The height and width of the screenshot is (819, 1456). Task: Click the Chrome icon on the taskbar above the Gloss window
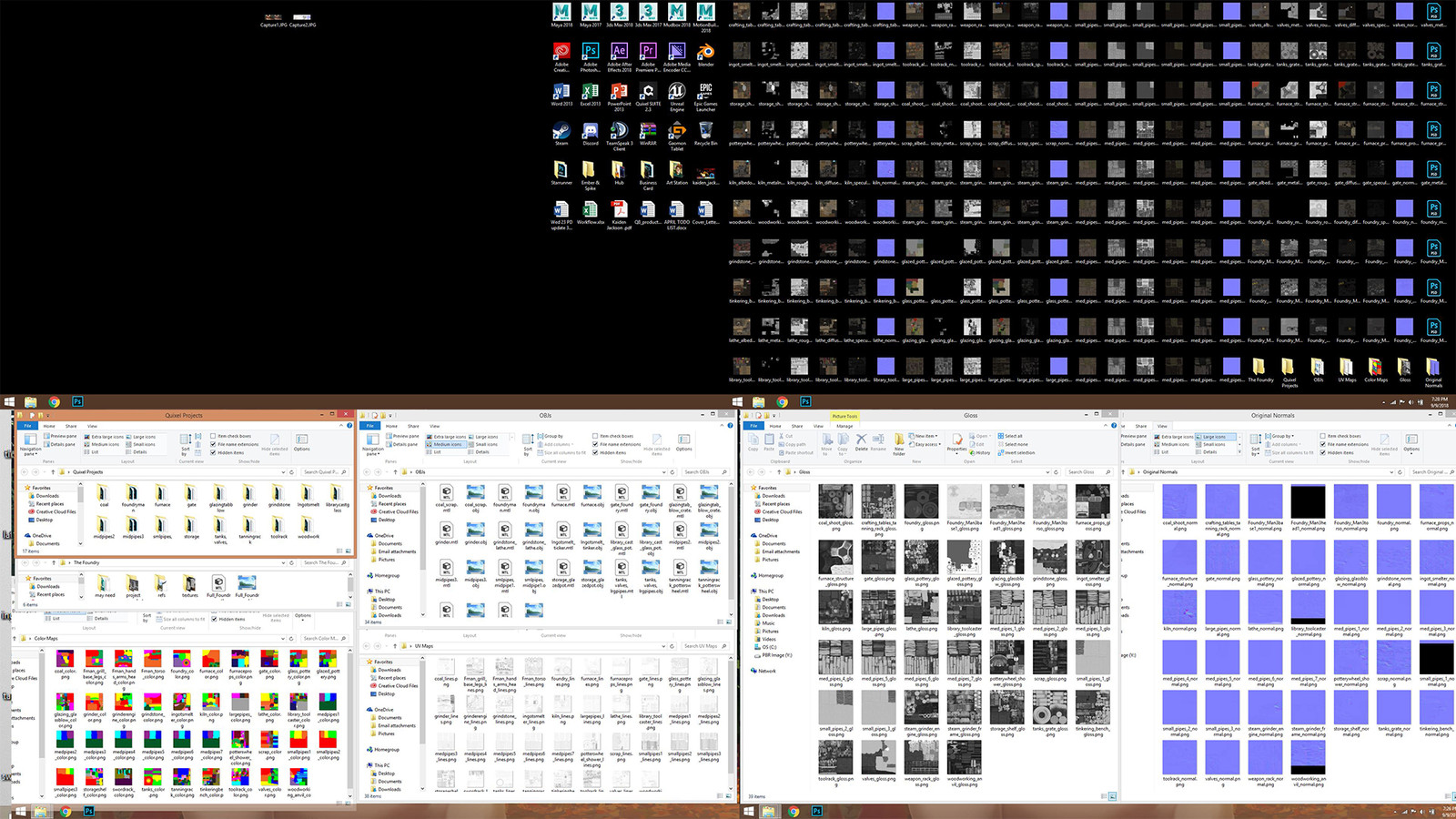783,401
